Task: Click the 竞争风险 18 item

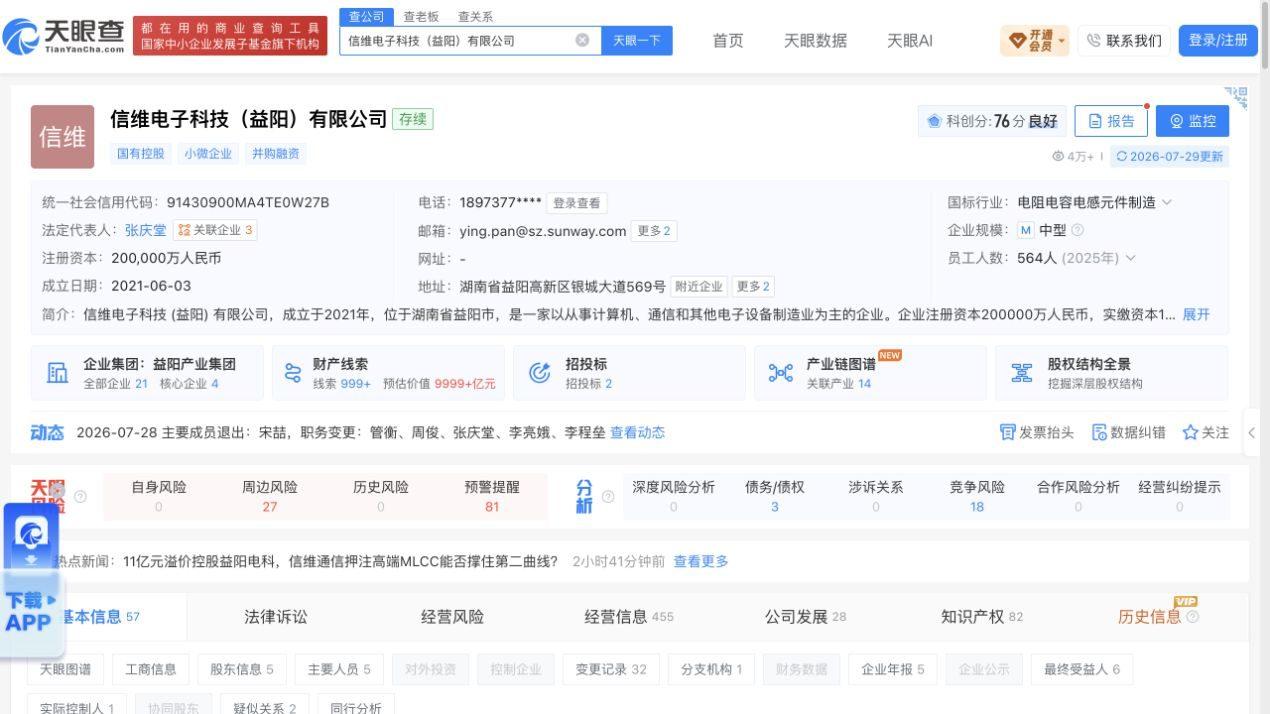Action: [x=977, y=496]
